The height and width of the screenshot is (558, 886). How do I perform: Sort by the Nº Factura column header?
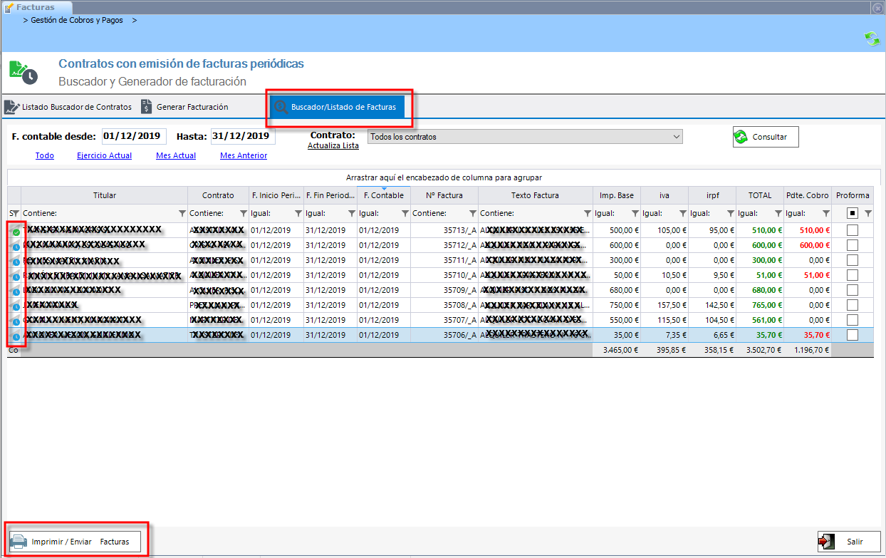pos(444,195)
